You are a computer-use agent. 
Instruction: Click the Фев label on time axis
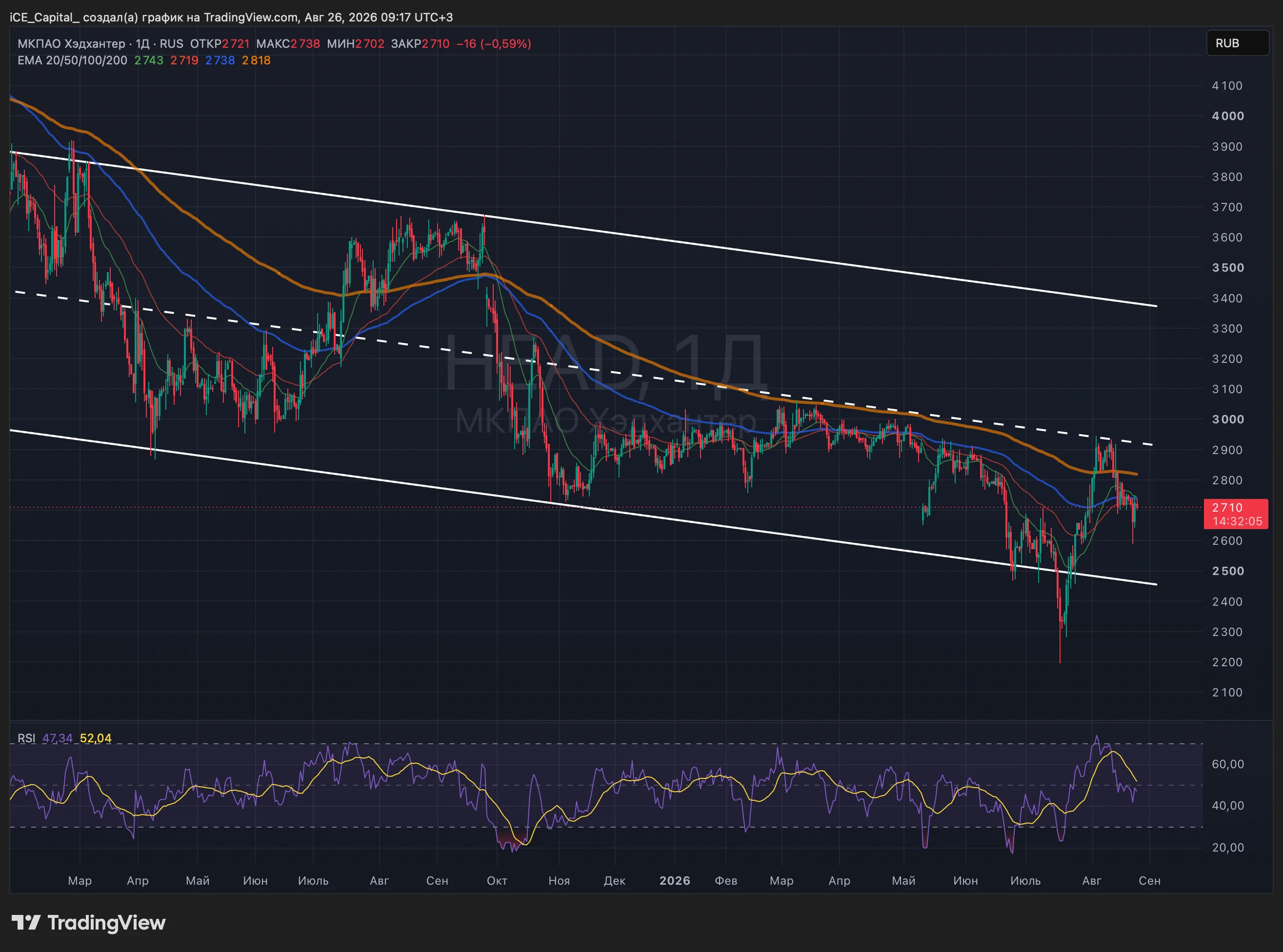point(726,880)
